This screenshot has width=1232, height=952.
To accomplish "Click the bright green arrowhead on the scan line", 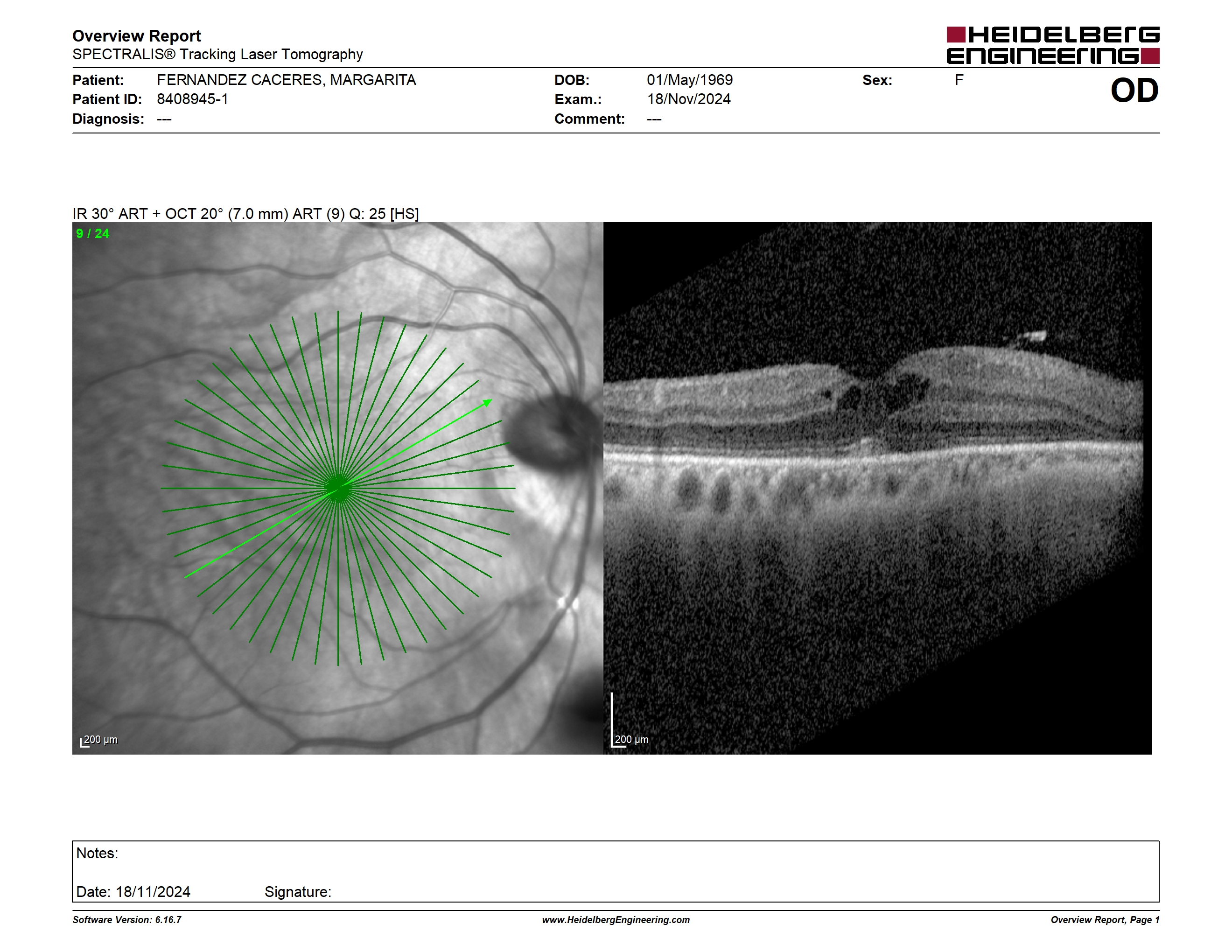I will click(x=488, y=403).
